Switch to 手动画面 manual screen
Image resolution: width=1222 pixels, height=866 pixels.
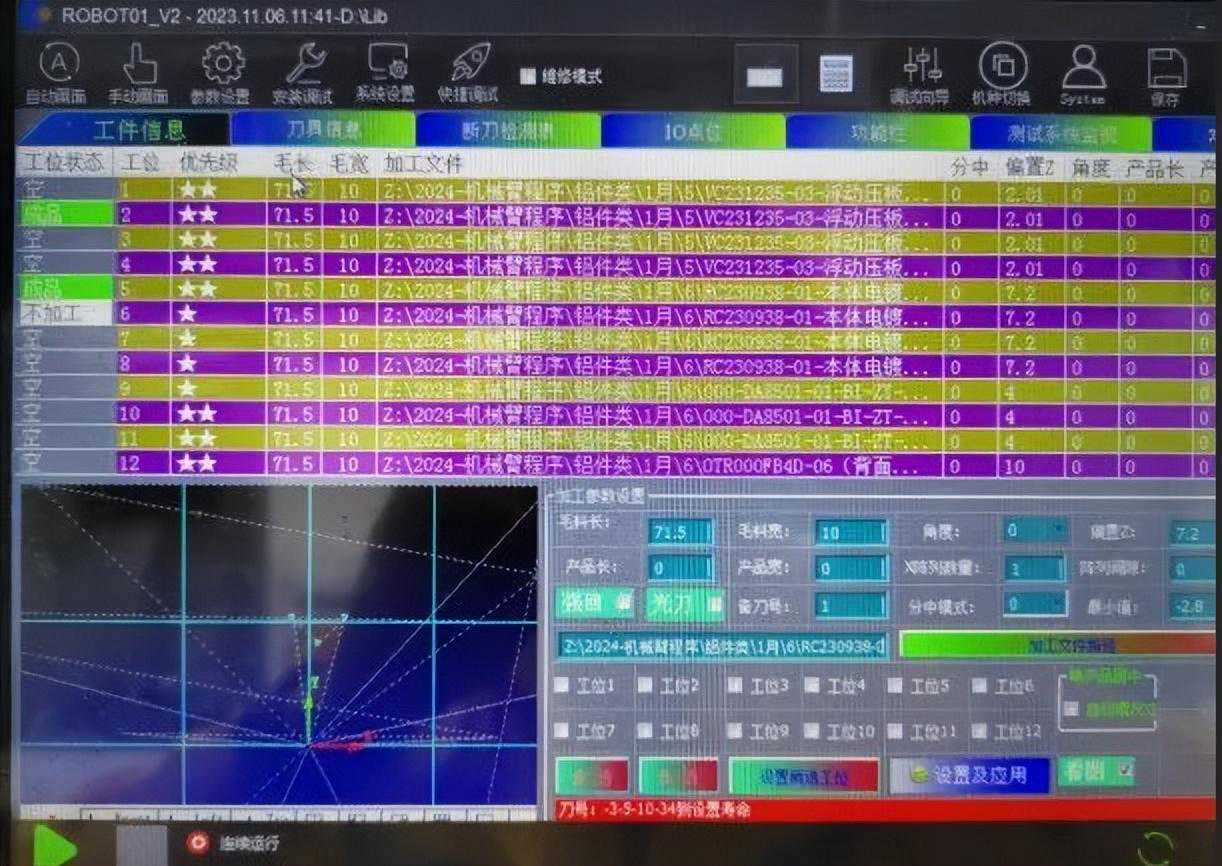pos(138,71)
